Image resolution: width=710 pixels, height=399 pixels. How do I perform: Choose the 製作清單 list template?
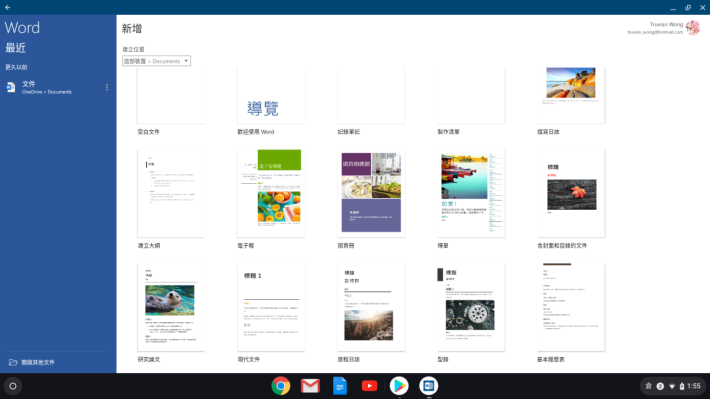(471, 95)
